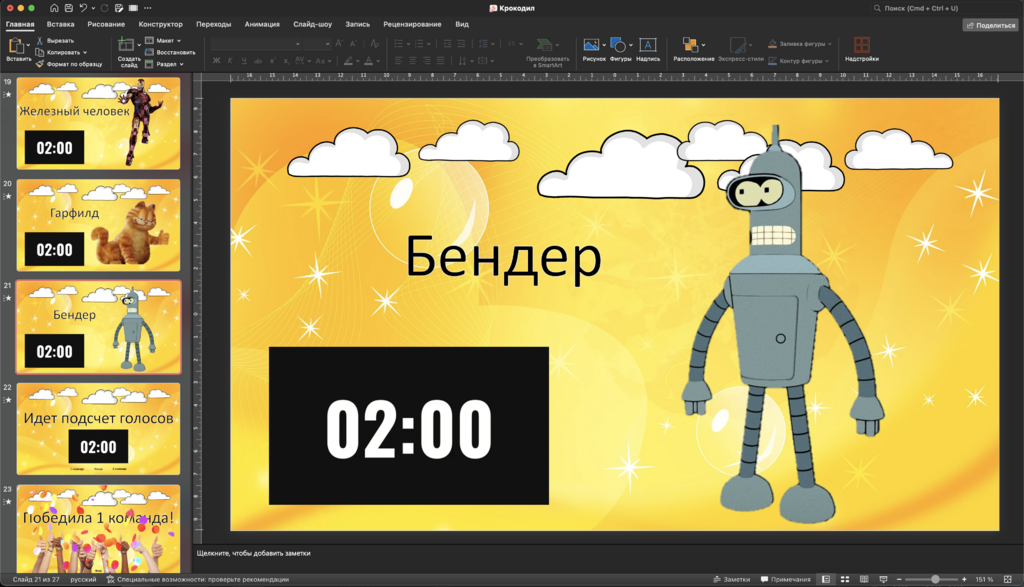This screenshot has height=587, width=1024.
Task: Switch to the Переходы tab
Action: tap(214, 24)
